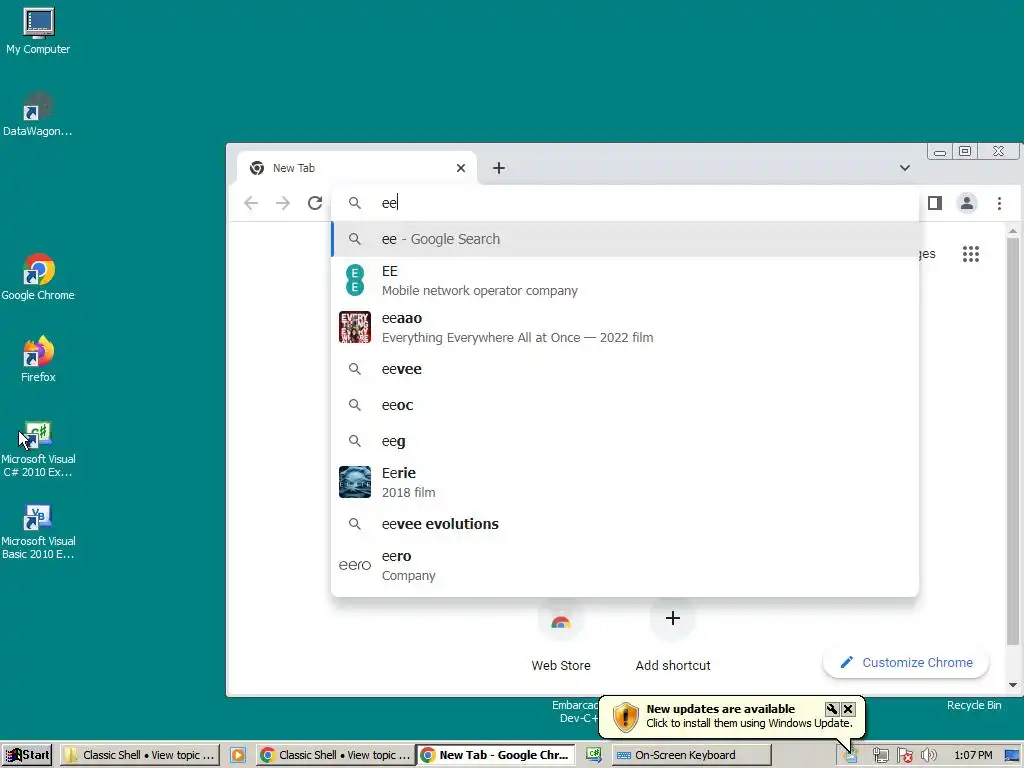
Task: Click the security alert tray icon
Action: (x=904, y=756)
